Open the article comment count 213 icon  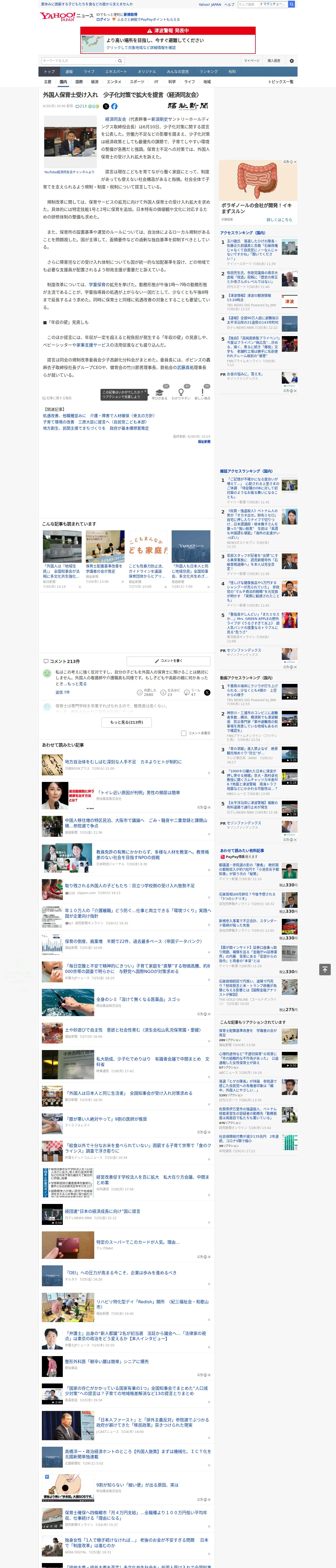coord(81,107)
